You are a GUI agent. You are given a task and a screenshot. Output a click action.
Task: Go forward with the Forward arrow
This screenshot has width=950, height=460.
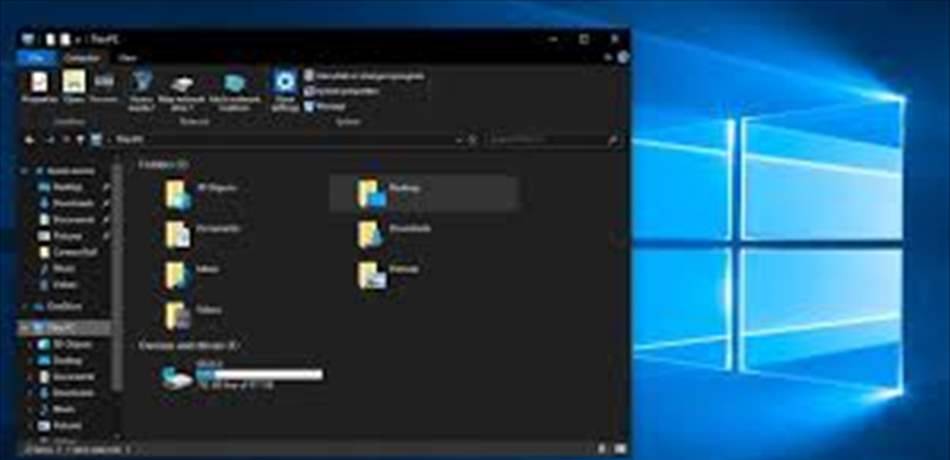[x=51, y=139]
